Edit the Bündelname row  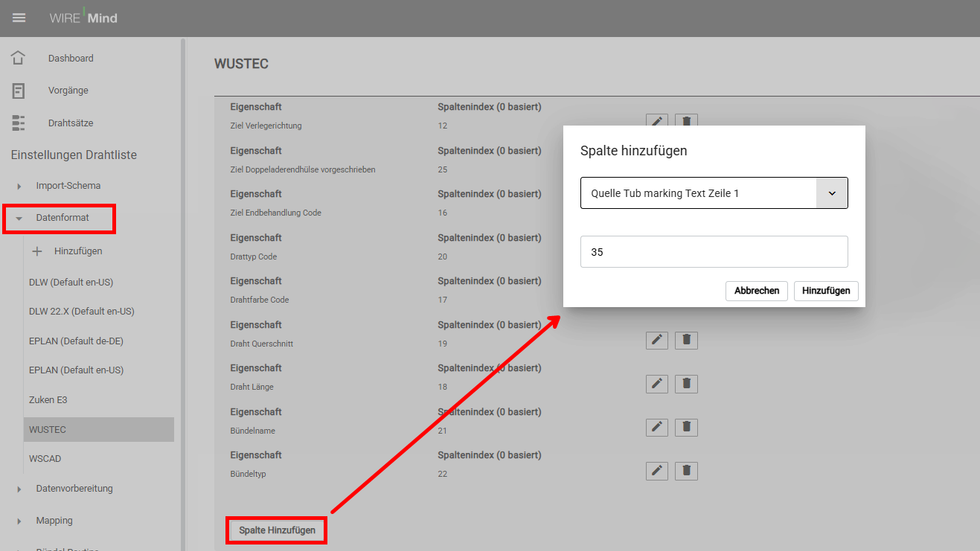tap(657, 427)
